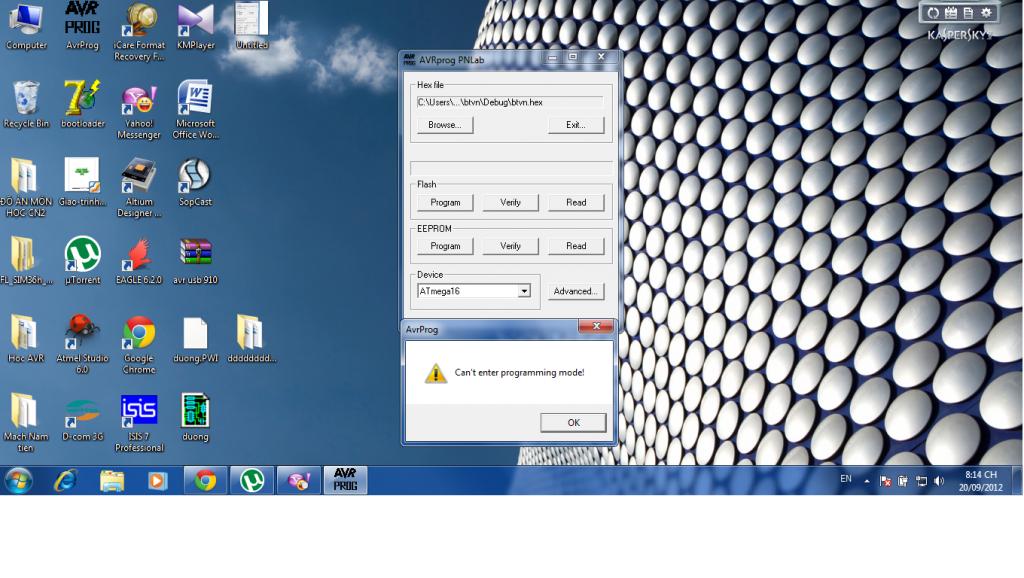Switch to Yahoo Messenger taskbar item
The height and width of the screenshot is (578, 1024).
point(299,481)
